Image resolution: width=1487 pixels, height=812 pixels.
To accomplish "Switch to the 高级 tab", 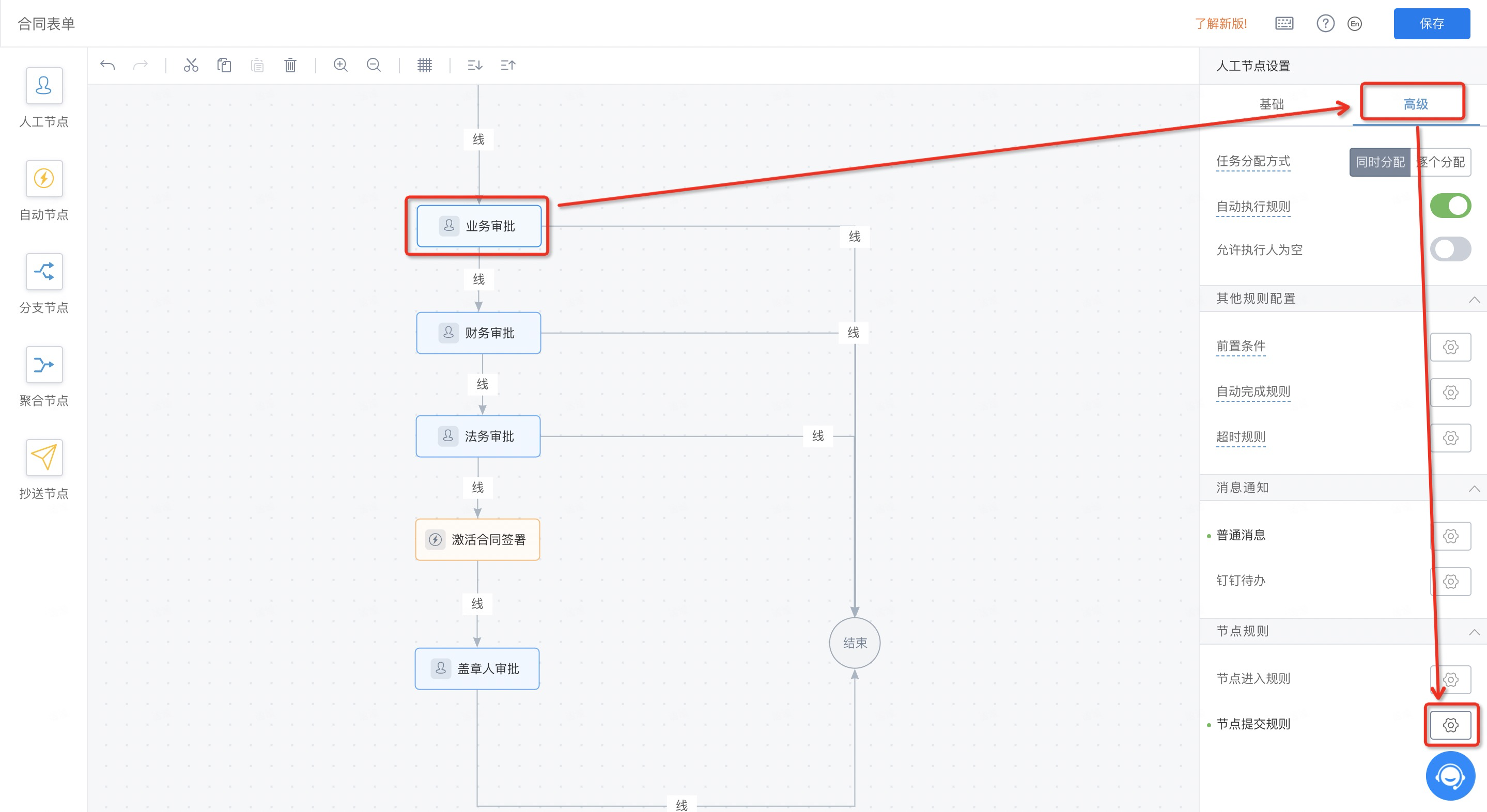I will click(x=1415, y=104).
